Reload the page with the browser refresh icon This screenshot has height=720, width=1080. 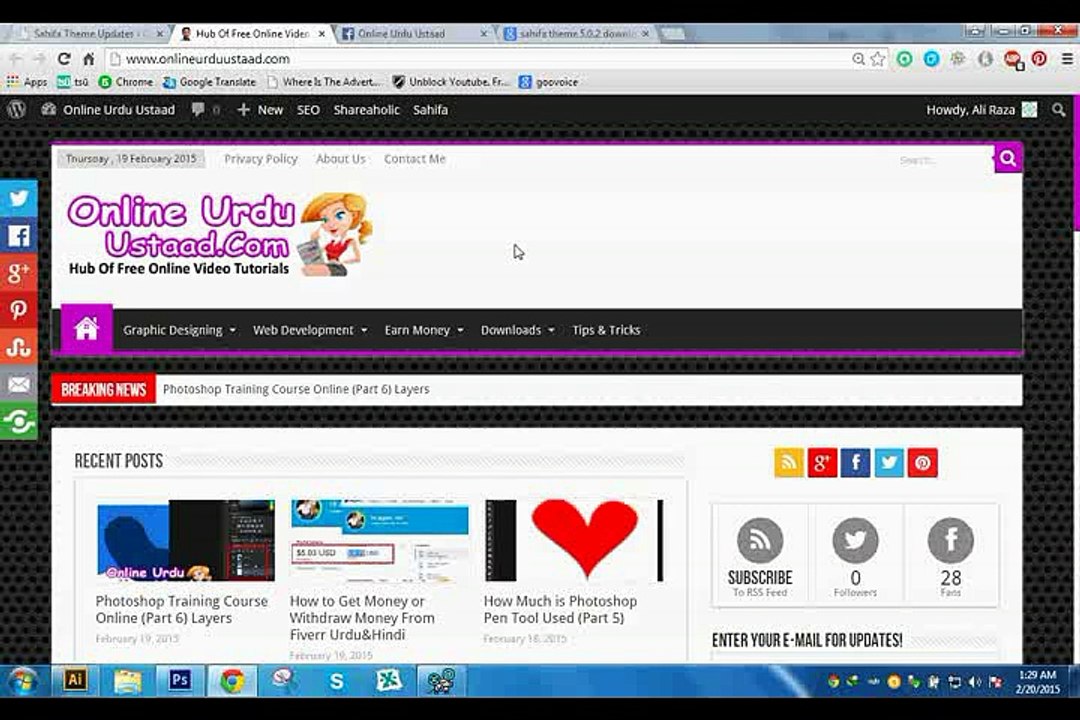(x=64, y=59)
